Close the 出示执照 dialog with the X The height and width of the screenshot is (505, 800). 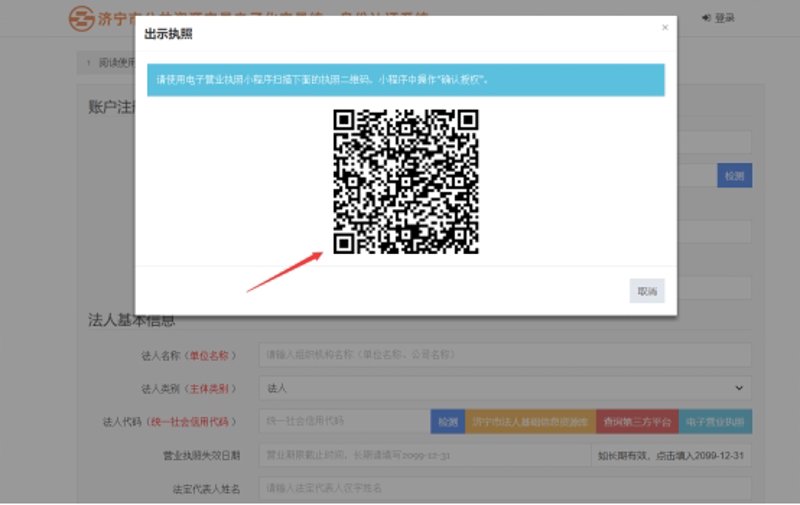(x=665, y=27)
